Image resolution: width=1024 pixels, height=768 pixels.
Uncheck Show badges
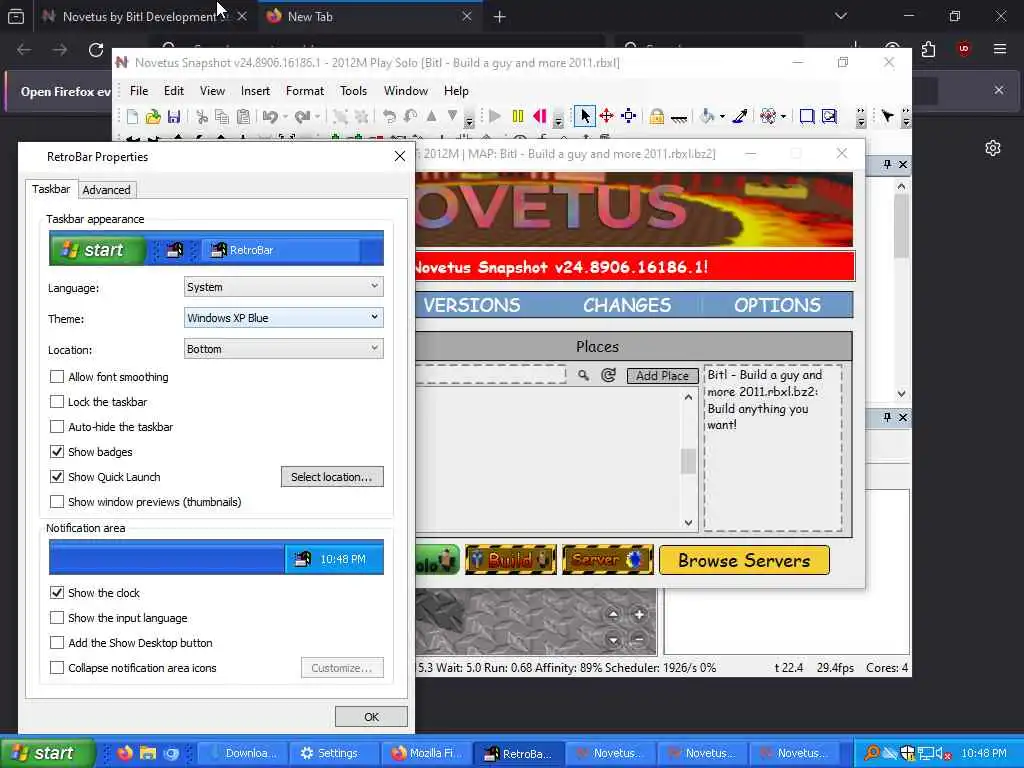coord(57,451)
